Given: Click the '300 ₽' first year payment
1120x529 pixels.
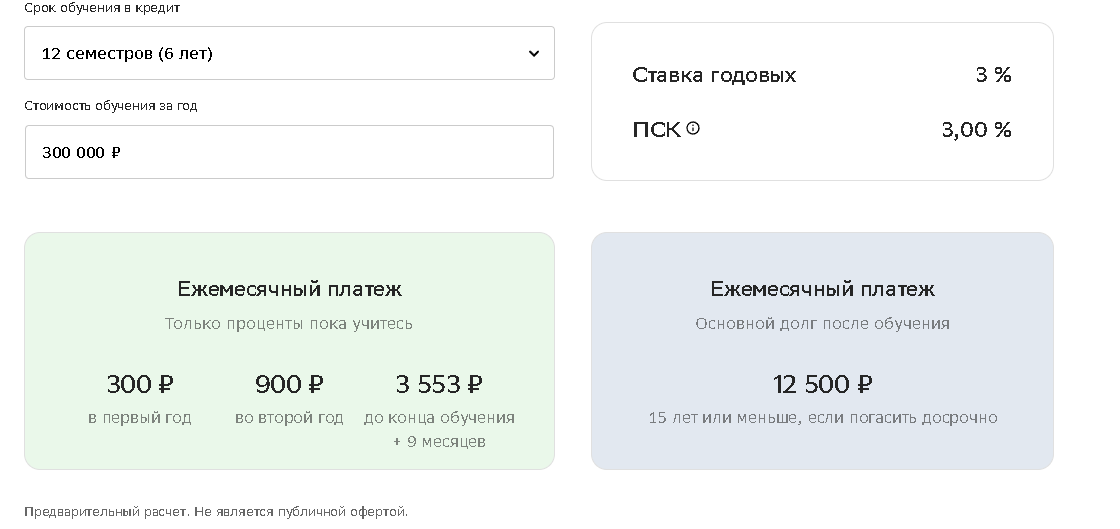Looking at the screenshot, I should point(140,384).
